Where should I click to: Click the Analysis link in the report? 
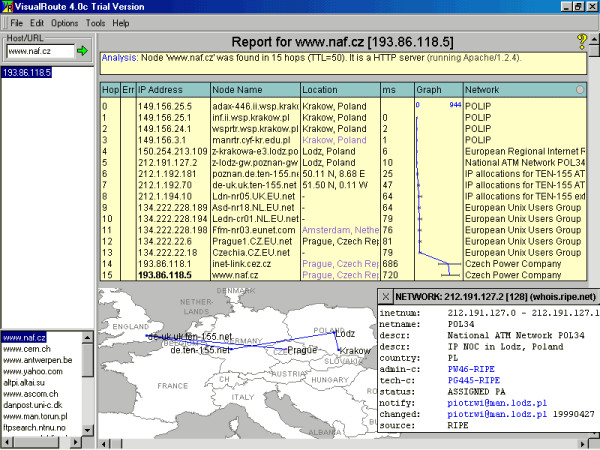pos(119,58)
